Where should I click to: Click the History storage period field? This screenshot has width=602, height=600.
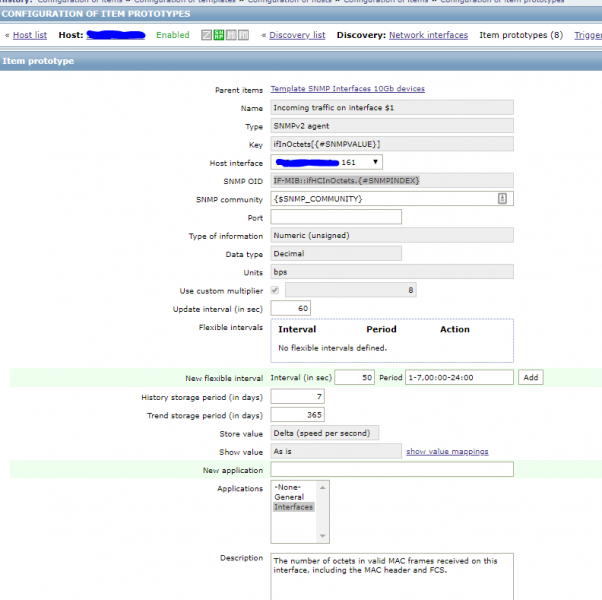(298, 397)
